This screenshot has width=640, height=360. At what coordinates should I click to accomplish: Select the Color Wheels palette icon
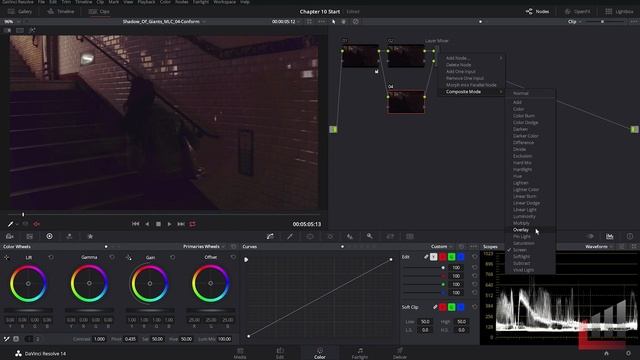49,236
